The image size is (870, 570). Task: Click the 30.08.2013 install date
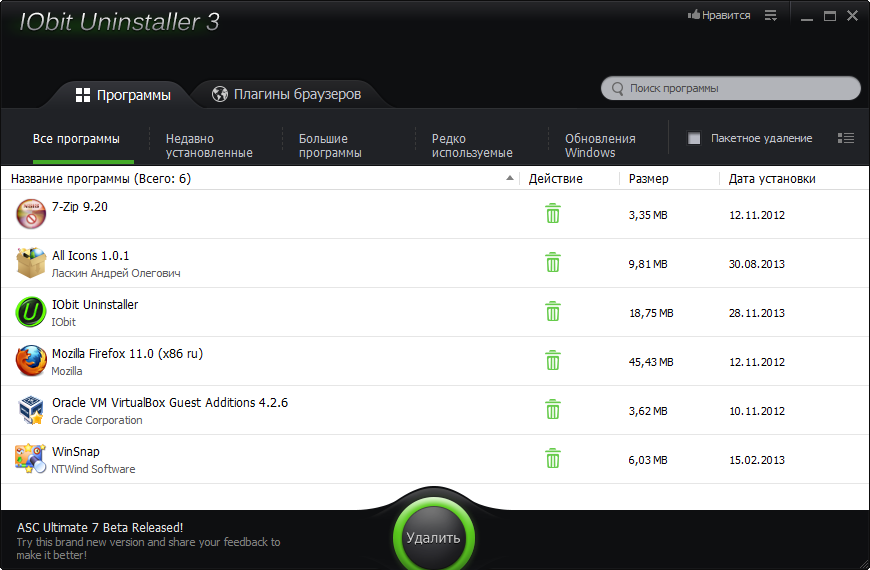click(757, 264)
